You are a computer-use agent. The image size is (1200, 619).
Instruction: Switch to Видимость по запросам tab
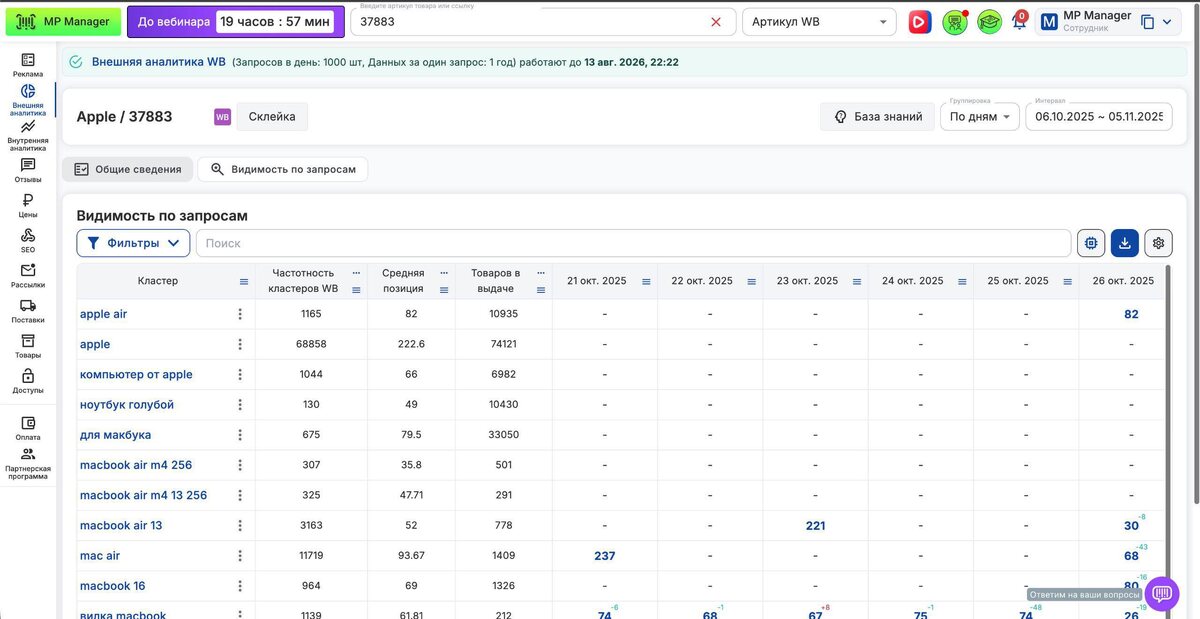tap(283, 170)
